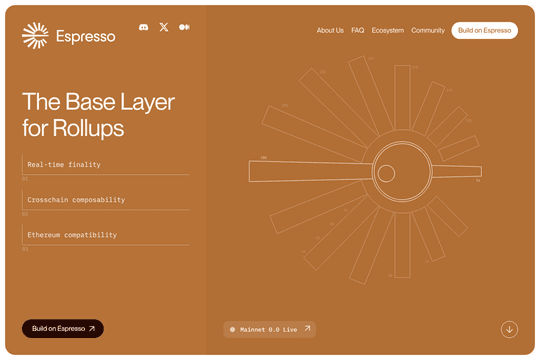This screenshot has width=540, height=360.
Task: Click the center circle of radial graphic
Action: pos(402,171)
